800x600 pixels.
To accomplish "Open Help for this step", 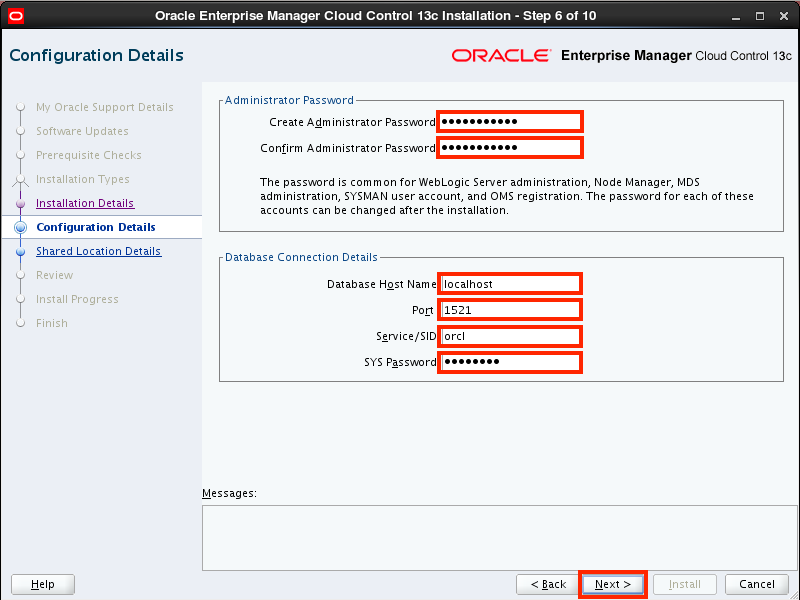I will coord(43,584).
